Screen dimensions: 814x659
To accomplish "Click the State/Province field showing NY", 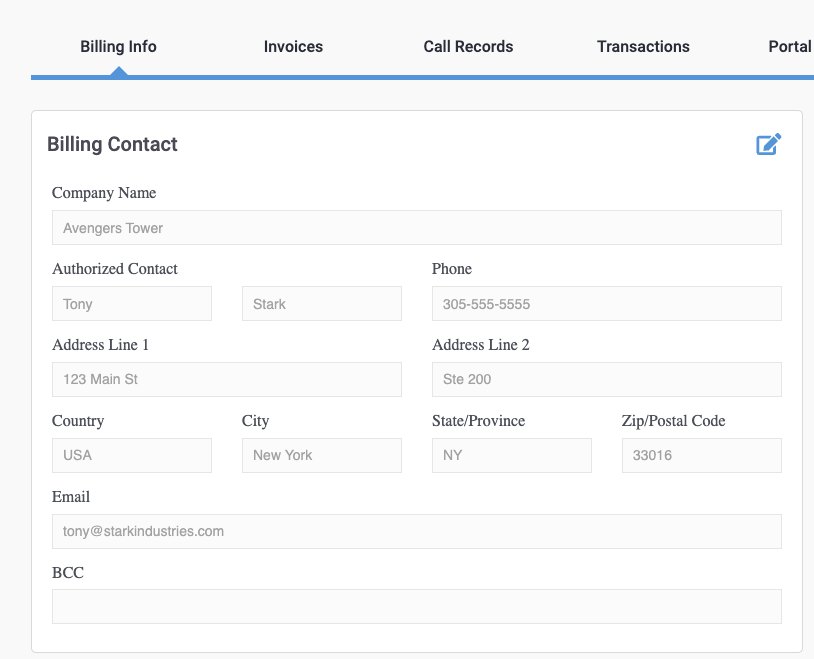I will tap(512, 455).
